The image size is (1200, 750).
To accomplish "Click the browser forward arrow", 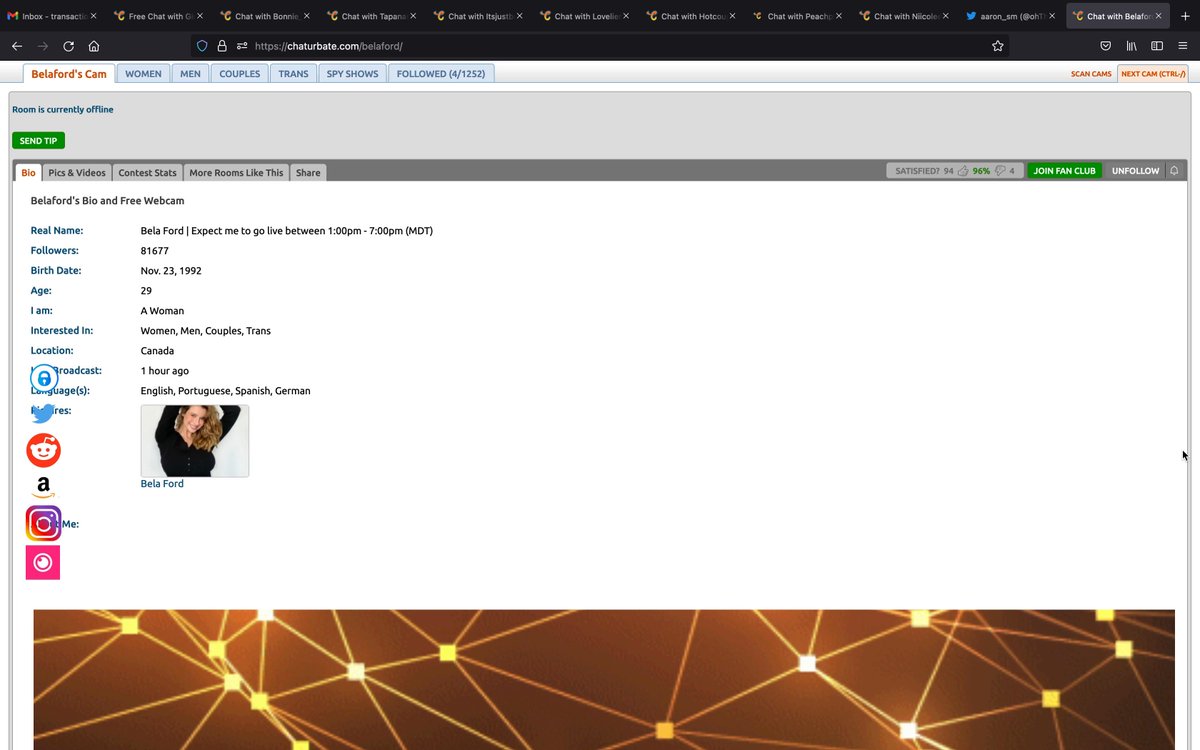I will coord(43,46).
